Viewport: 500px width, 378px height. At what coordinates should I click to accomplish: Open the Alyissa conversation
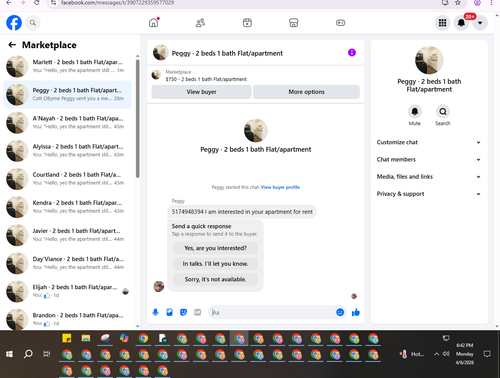pyautogui.click(x=67, y=151)
